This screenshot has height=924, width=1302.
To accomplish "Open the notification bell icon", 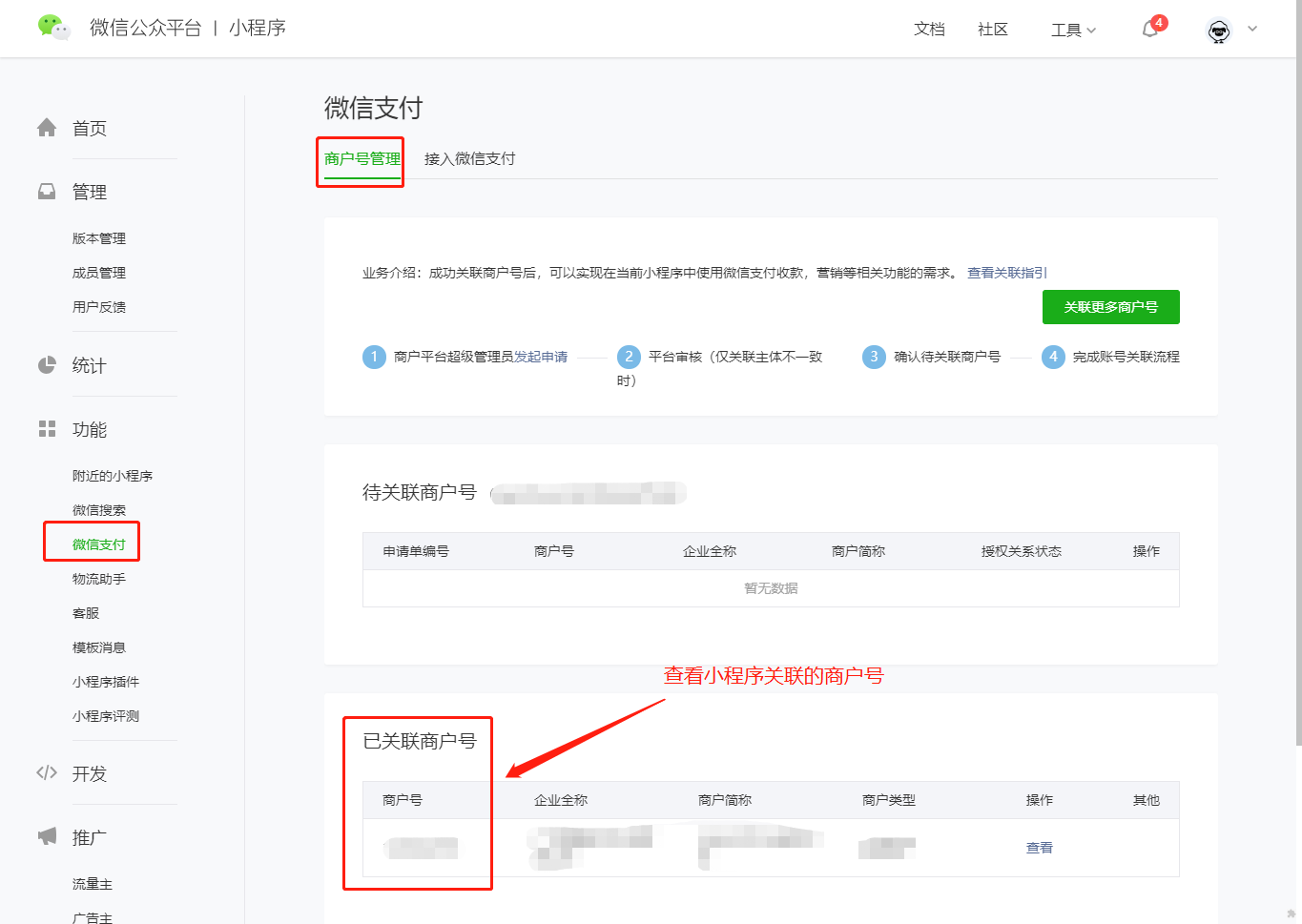I will click(x=1150, y=30).
